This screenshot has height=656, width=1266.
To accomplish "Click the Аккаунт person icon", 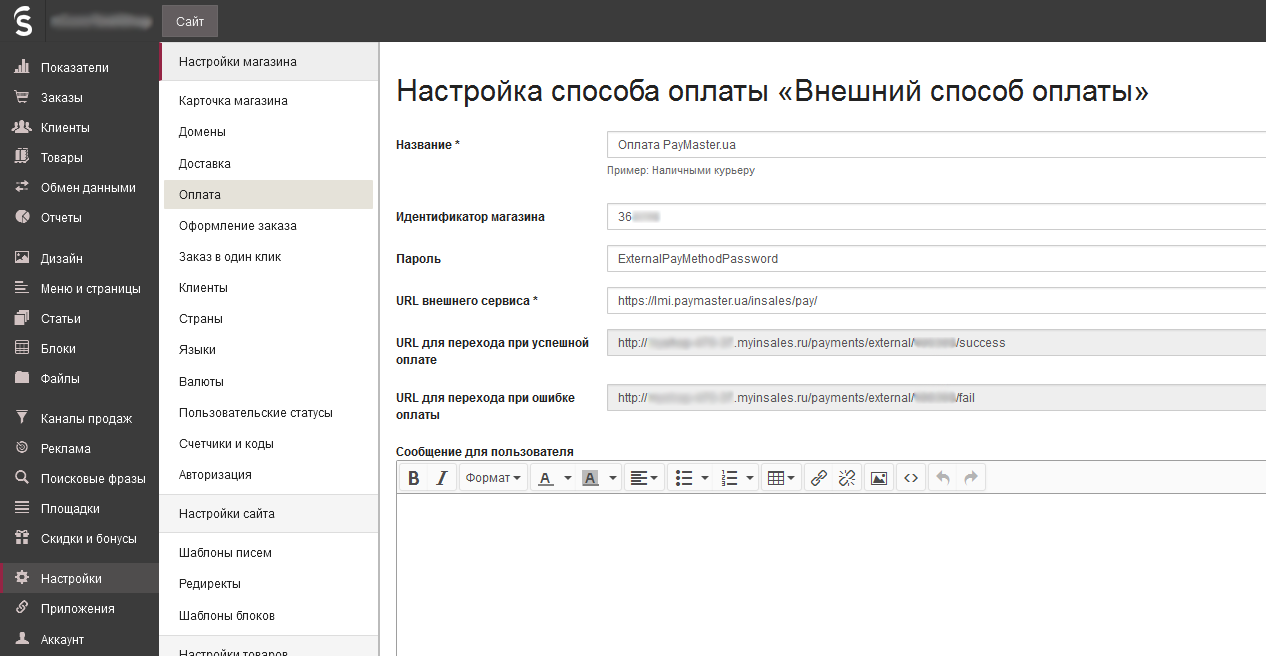I will click(x=21, y=639).
